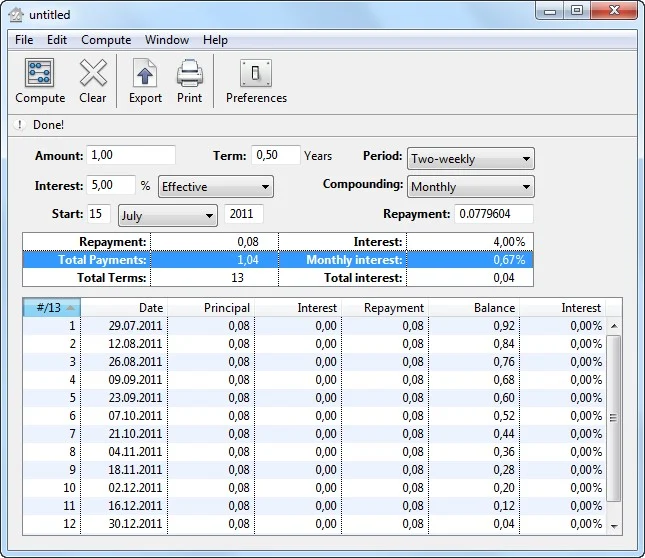Viewport: 645px width, 558px height.
Task: Expand the Period Two-weekly dropdown
Action: (x=471, y=159)
